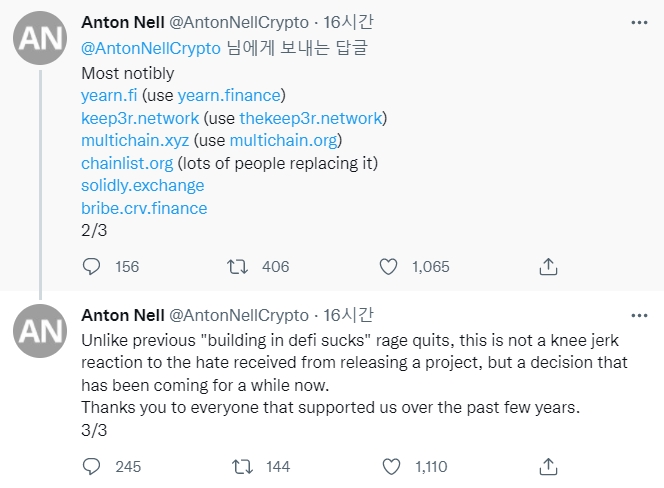
Task: Like the tweet with 1,110 likes
Action: (390, 466)
